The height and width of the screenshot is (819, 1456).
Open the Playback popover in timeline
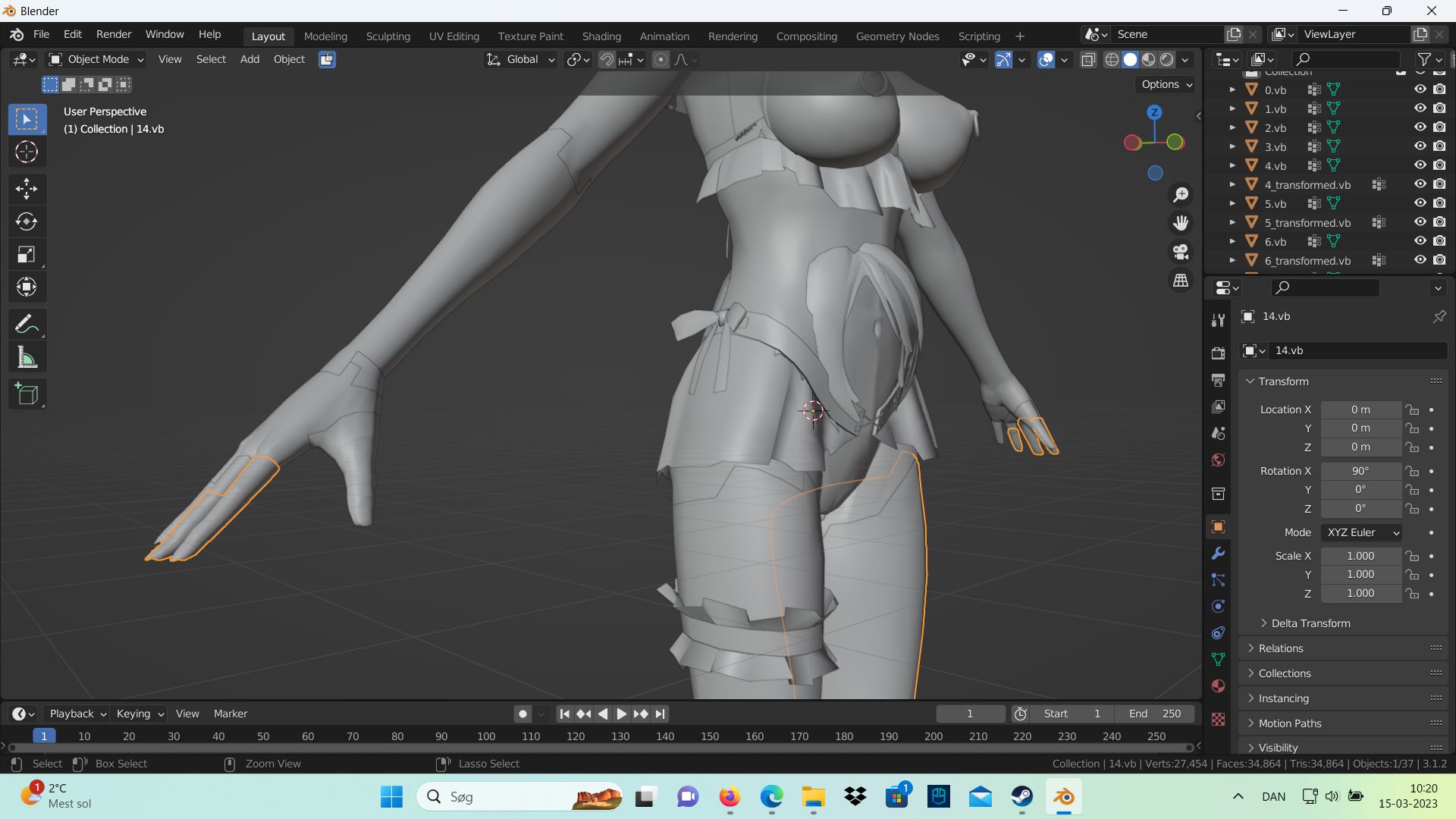pos(77,714)
